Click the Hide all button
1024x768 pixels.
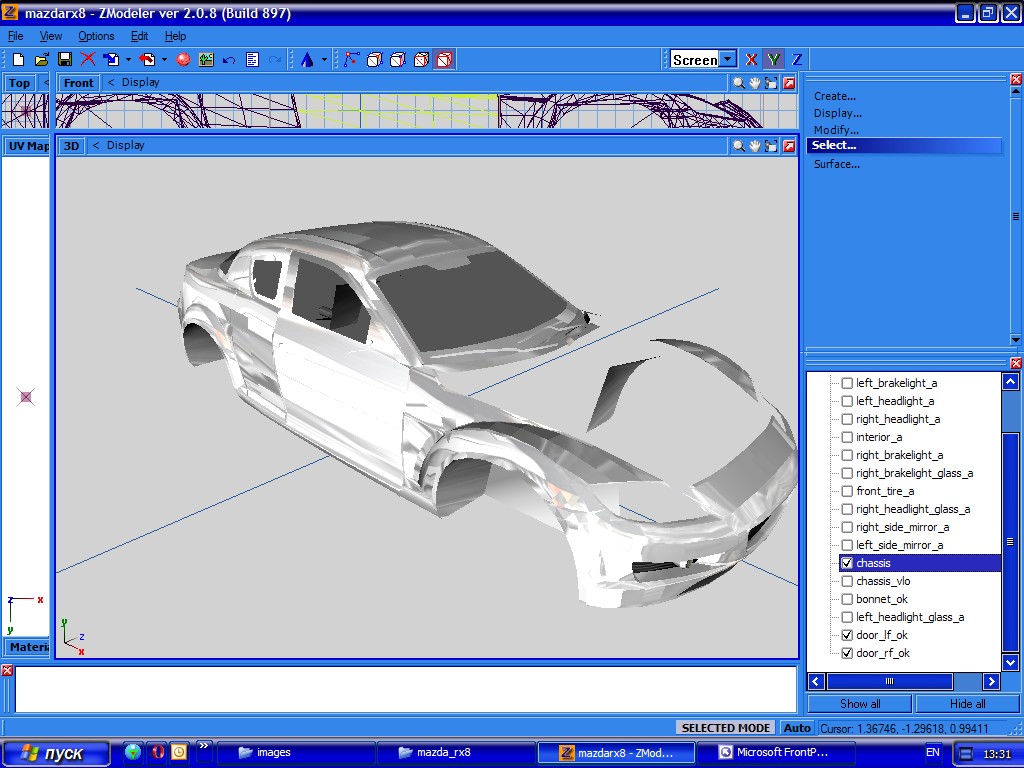pyautogui.click(x=967, y=703)
